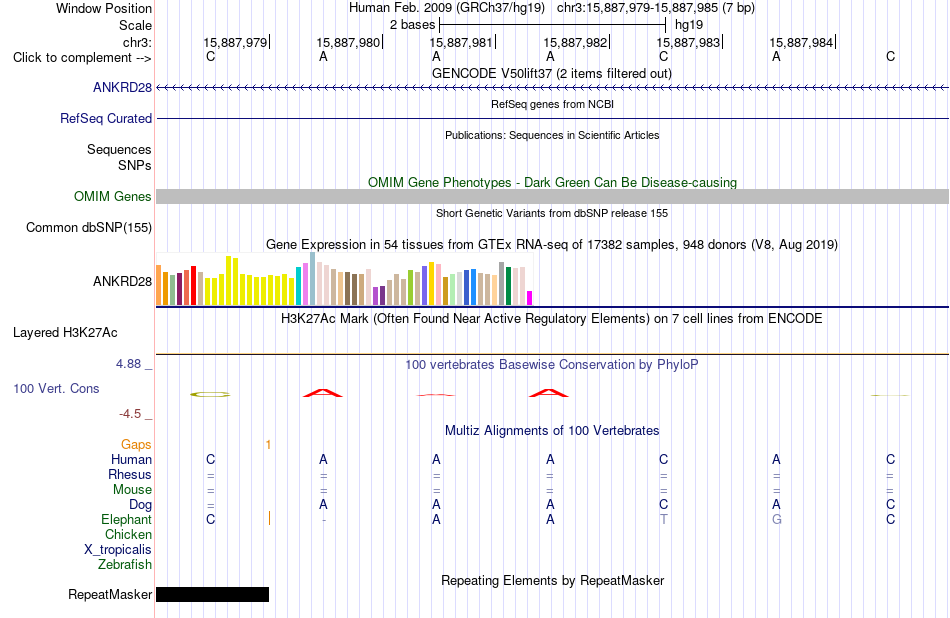Select the maroon bar in GTEx chart
Image resolution: width=950 pixels, height=618 pixels.
click(179, 289)
